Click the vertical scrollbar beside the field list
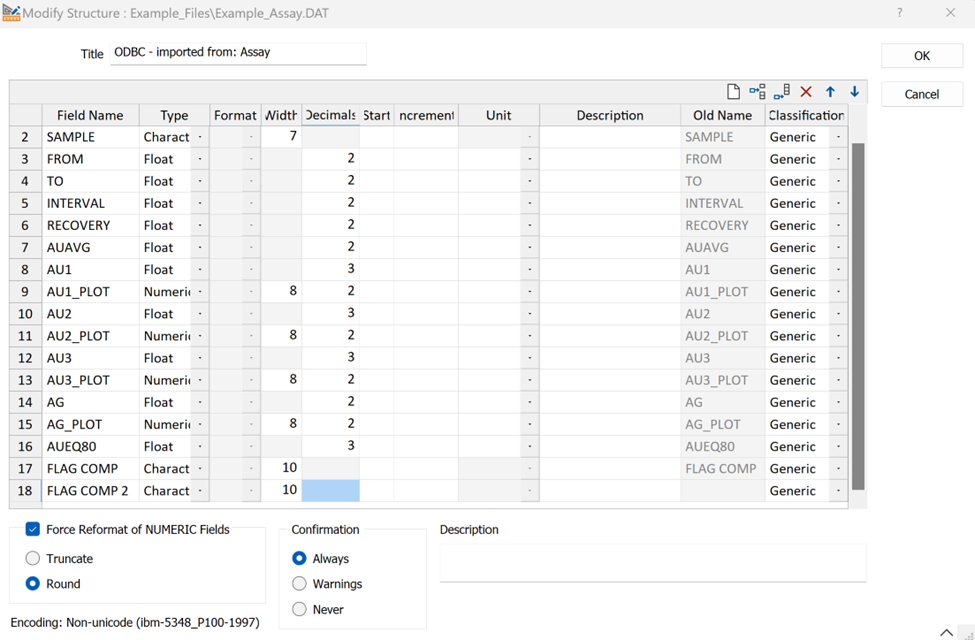The height and width of the screenshot is (640, 975). click(x=855, y=300)
